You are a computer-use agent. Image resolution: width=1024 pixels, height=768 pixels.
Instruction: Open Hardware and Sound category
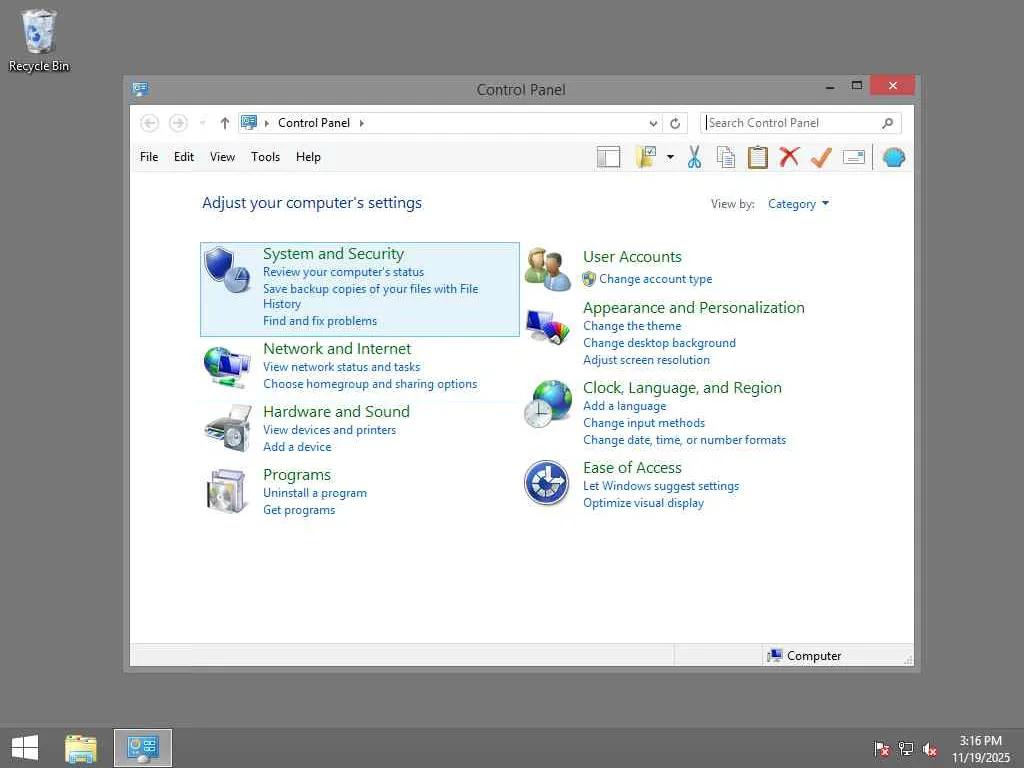click(336, 412)
